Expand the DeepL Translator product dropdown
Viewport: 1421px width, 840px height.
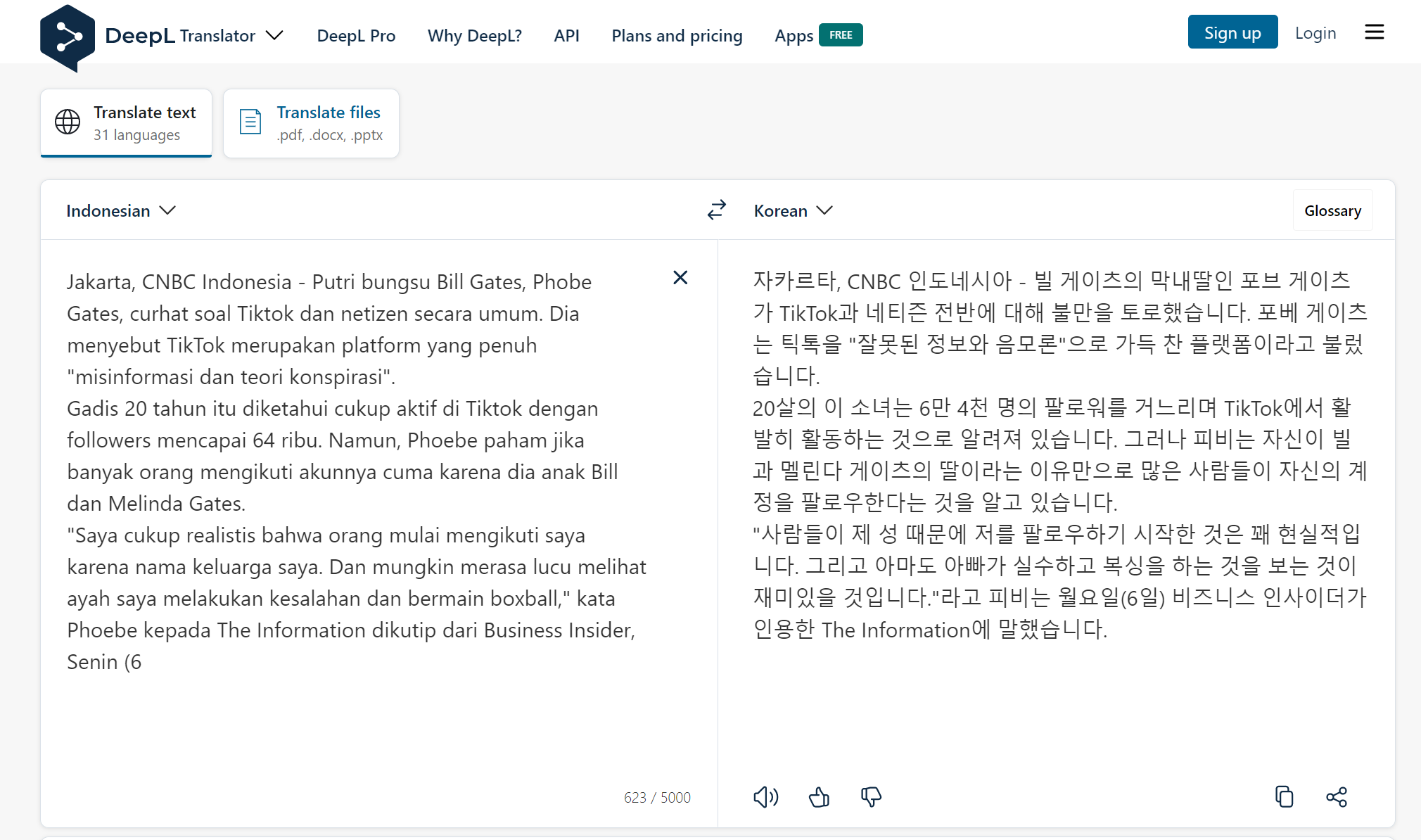pos(274,35)
